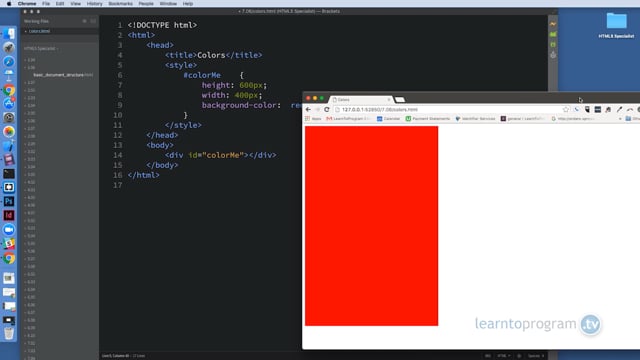Go back in the Chrome window
Viewport: 640px width, 360px height.
(308, 109)
